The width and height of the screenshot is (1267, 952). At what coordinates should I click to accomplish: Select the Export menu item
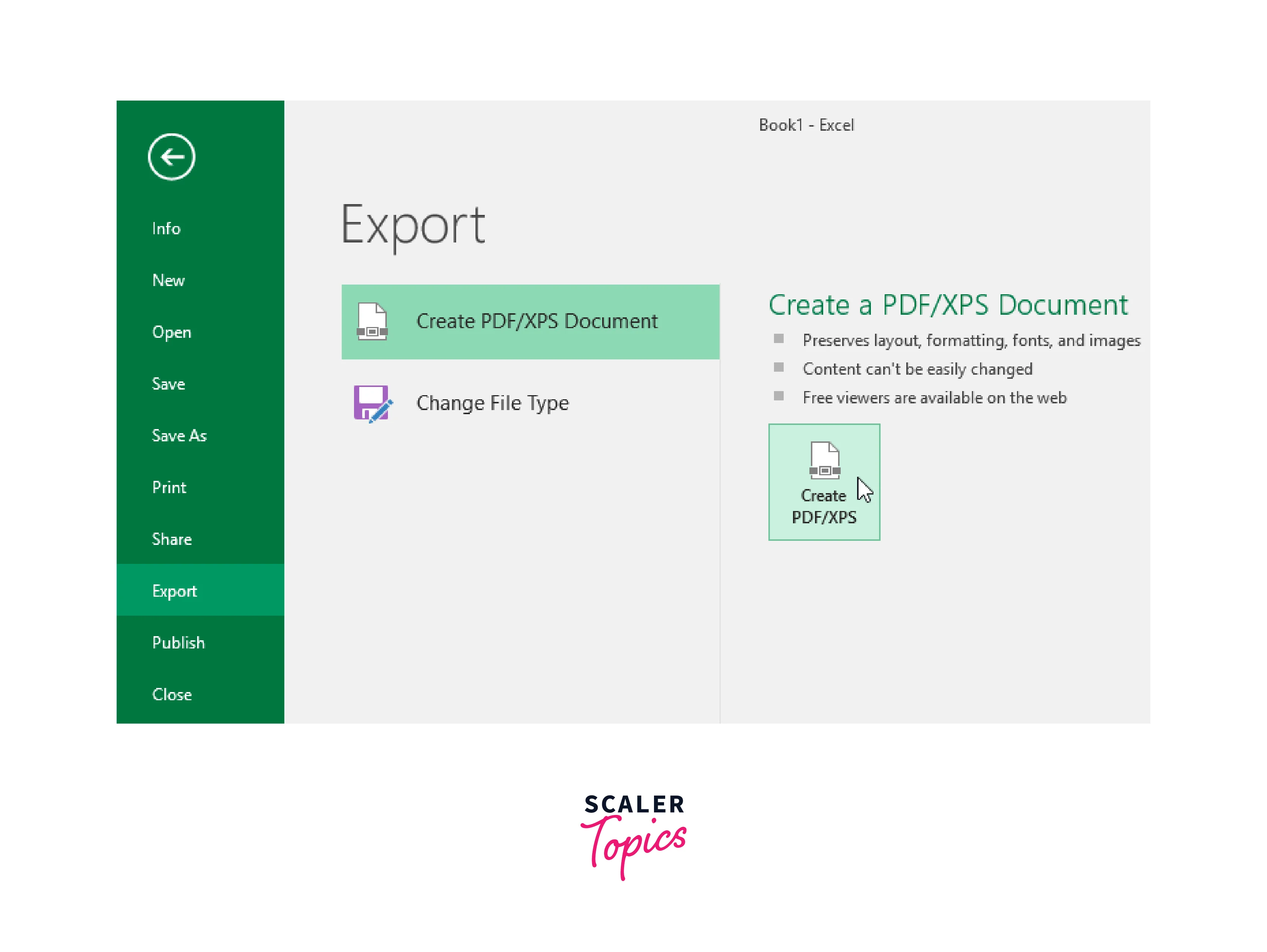click(174, 591)
